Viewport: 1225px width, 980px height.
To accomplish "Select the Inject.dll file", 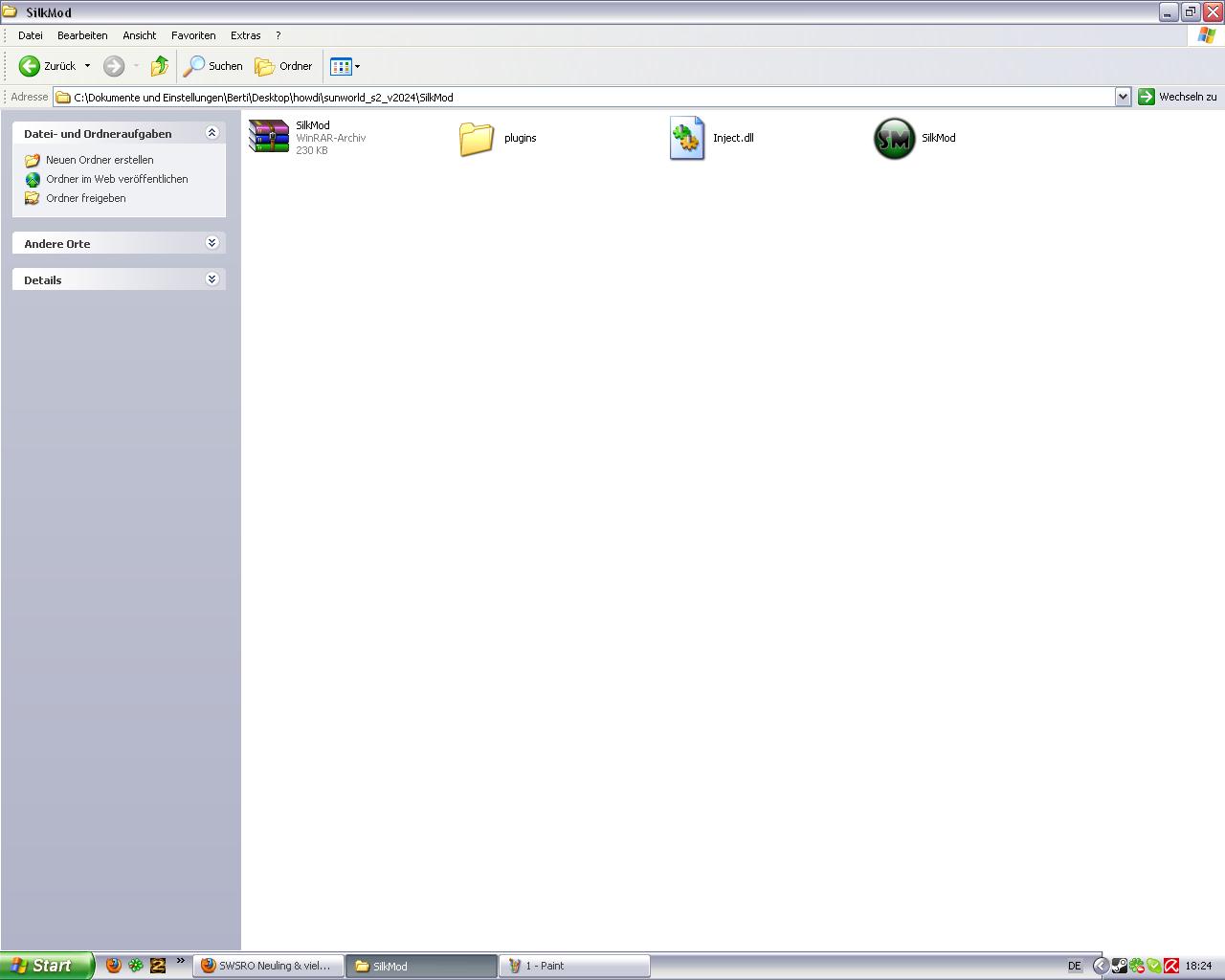I will coord(687,138).
